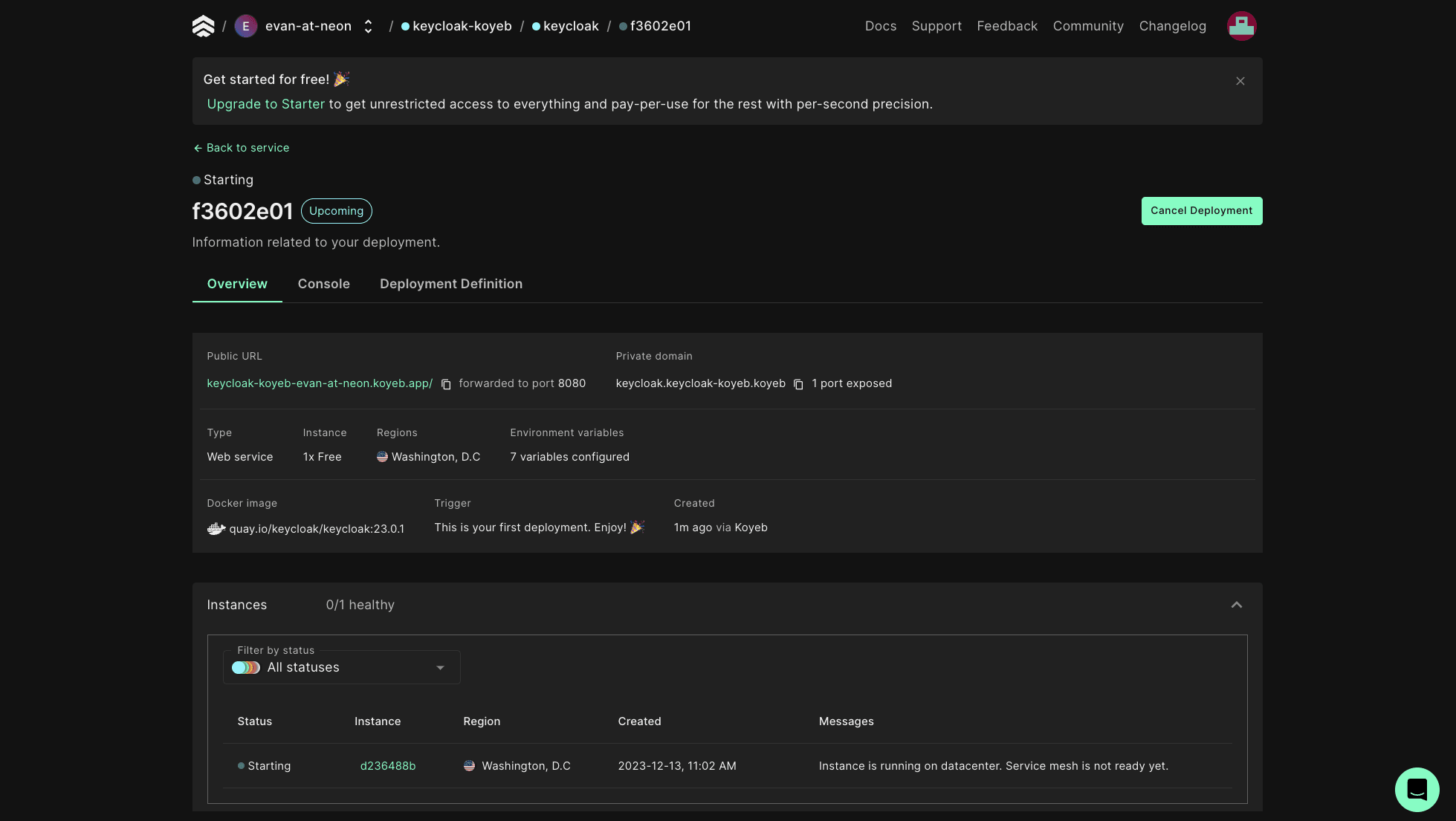Click the evan-at-neon organization avatar
The image size is (1456, 821).
point(246,26)
